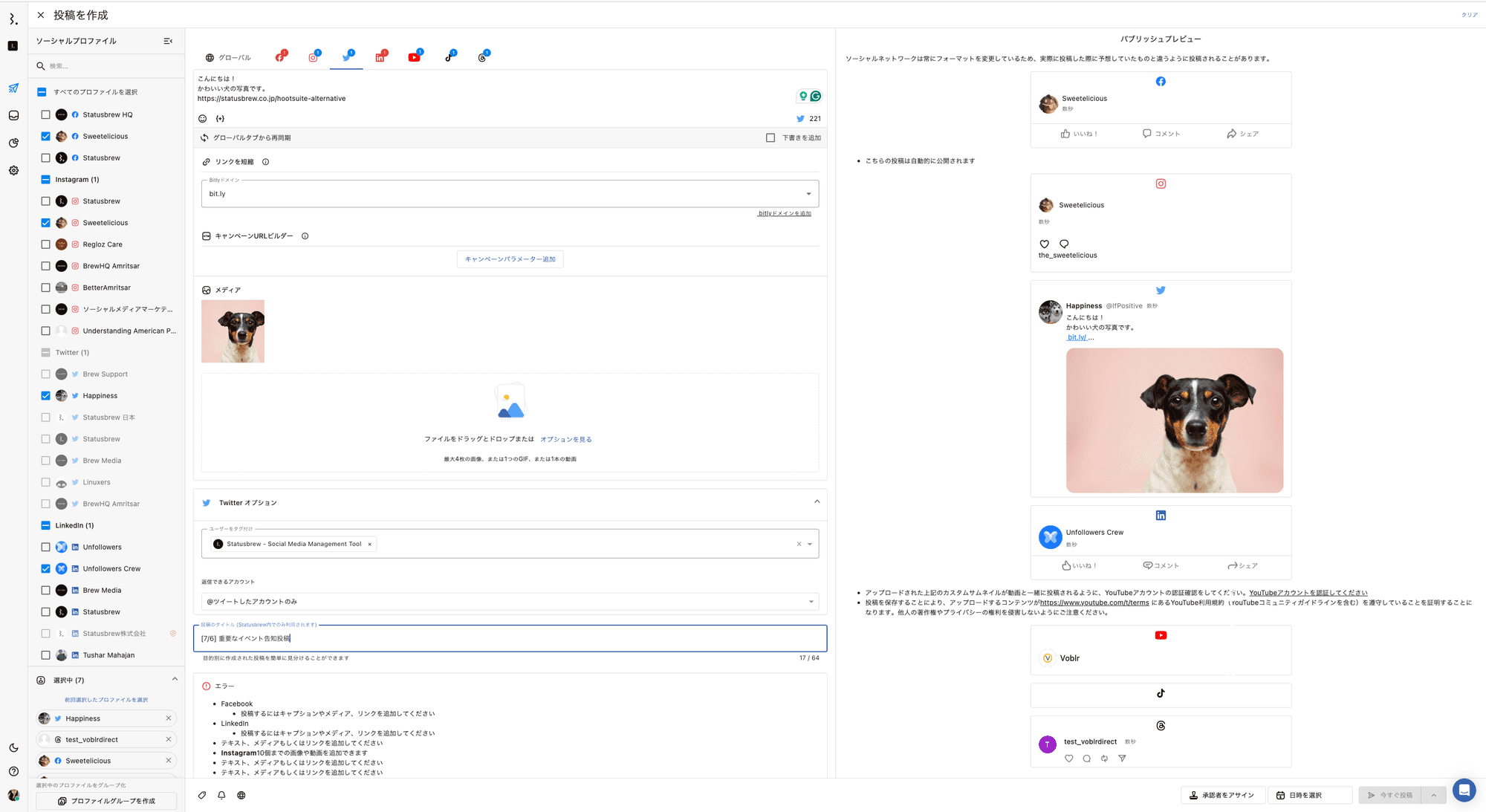Collapse the social profiles panel icon

[x=168, y=42]
